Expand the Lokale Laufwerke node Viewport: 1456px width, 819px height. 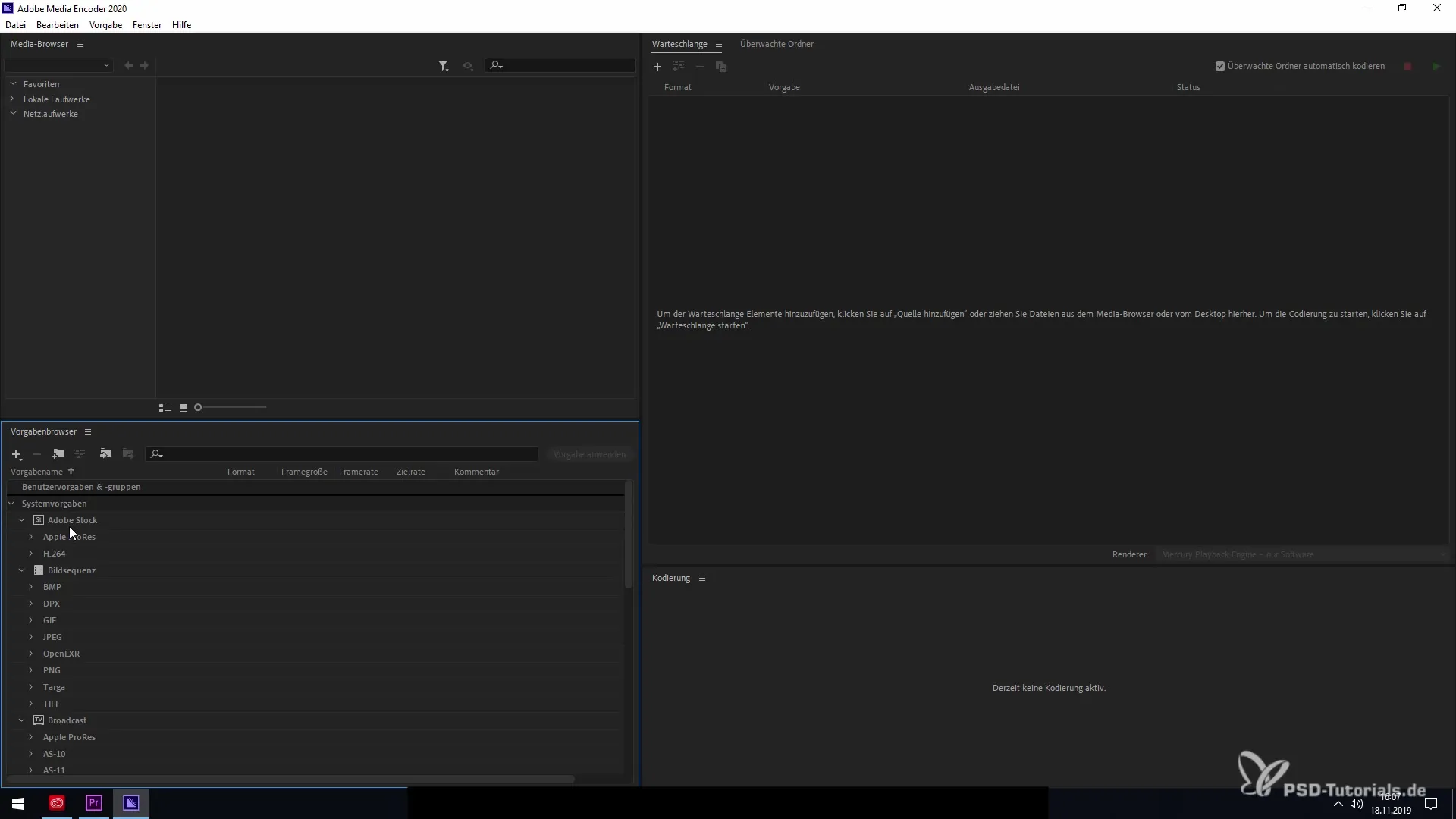[13, 99]
